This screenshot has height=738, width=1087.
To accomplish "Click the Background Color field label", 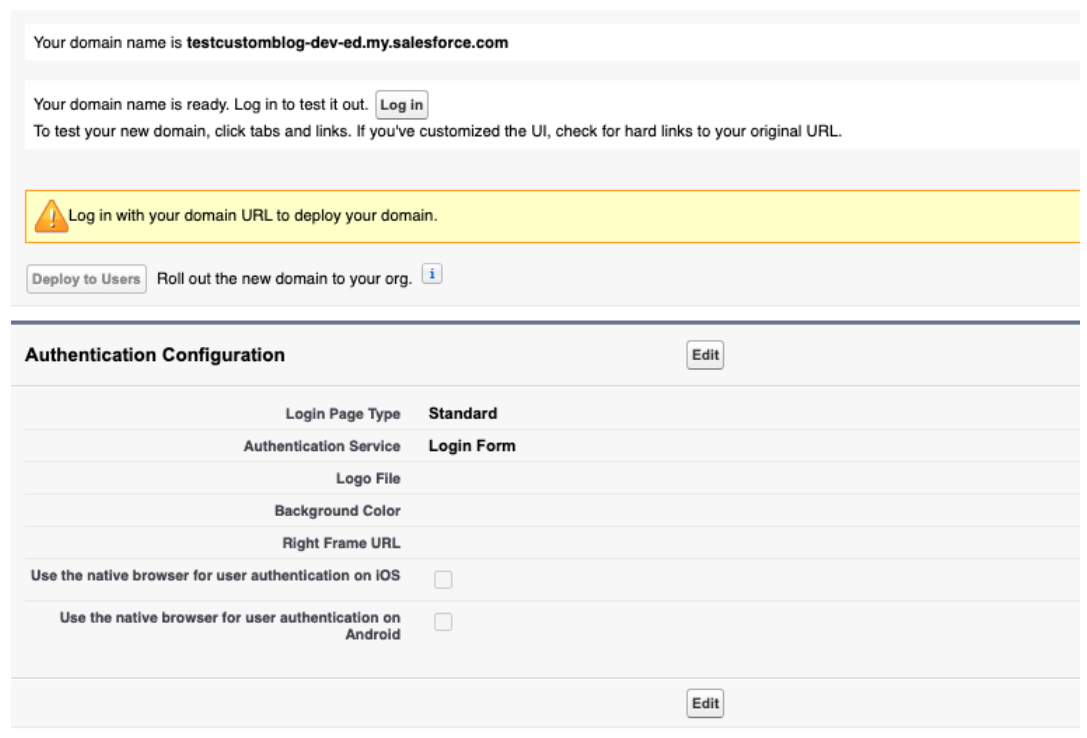I will pos(337,510).
